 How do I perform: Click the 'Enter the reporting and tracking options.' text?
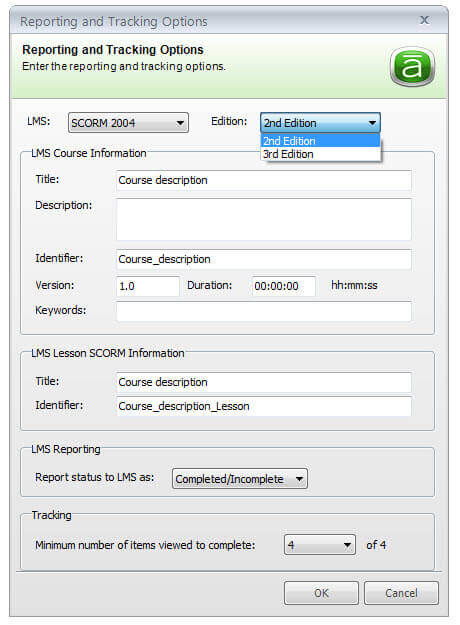click(x=124, y=66)
